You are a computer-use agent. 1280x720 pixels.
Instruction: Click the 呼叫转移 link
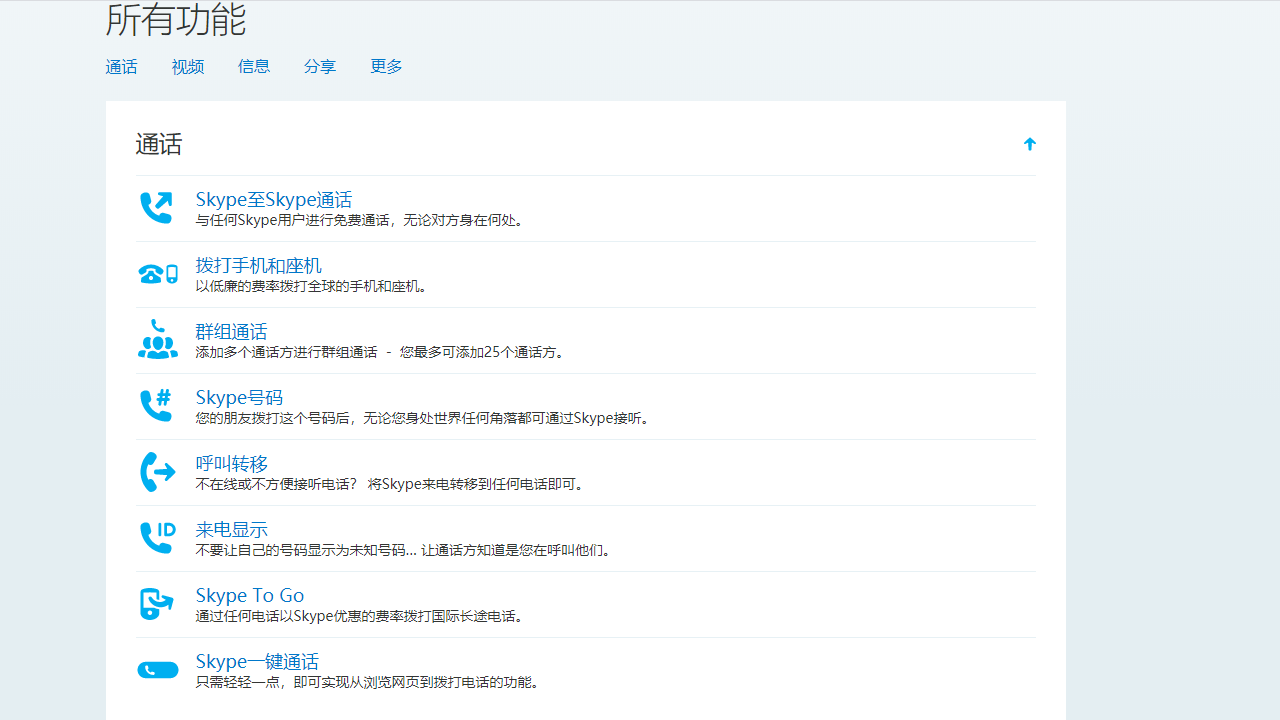[x=231, y=463]
